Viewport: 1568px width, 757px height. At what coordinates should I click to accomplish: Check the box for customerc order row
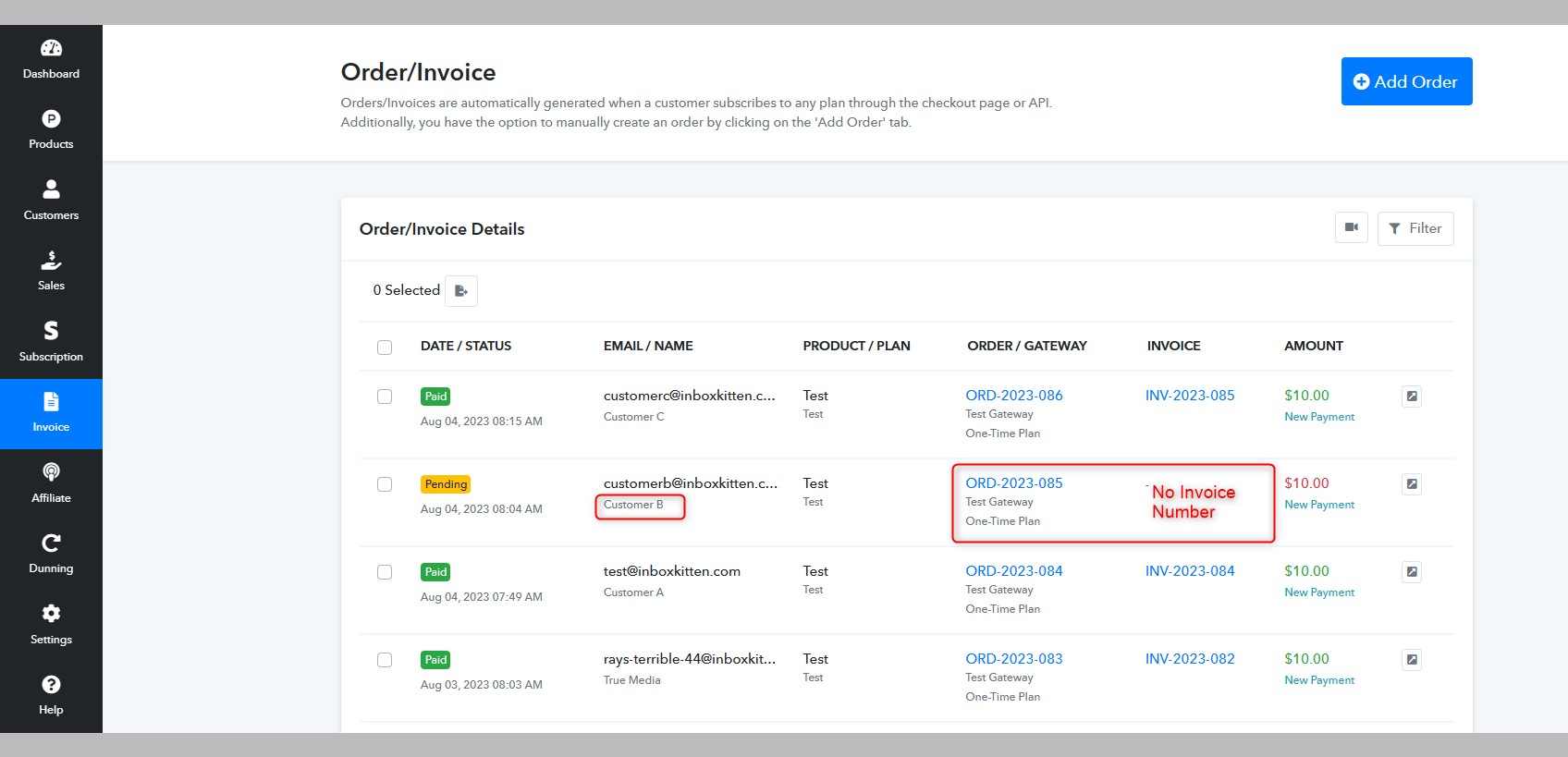385,397
